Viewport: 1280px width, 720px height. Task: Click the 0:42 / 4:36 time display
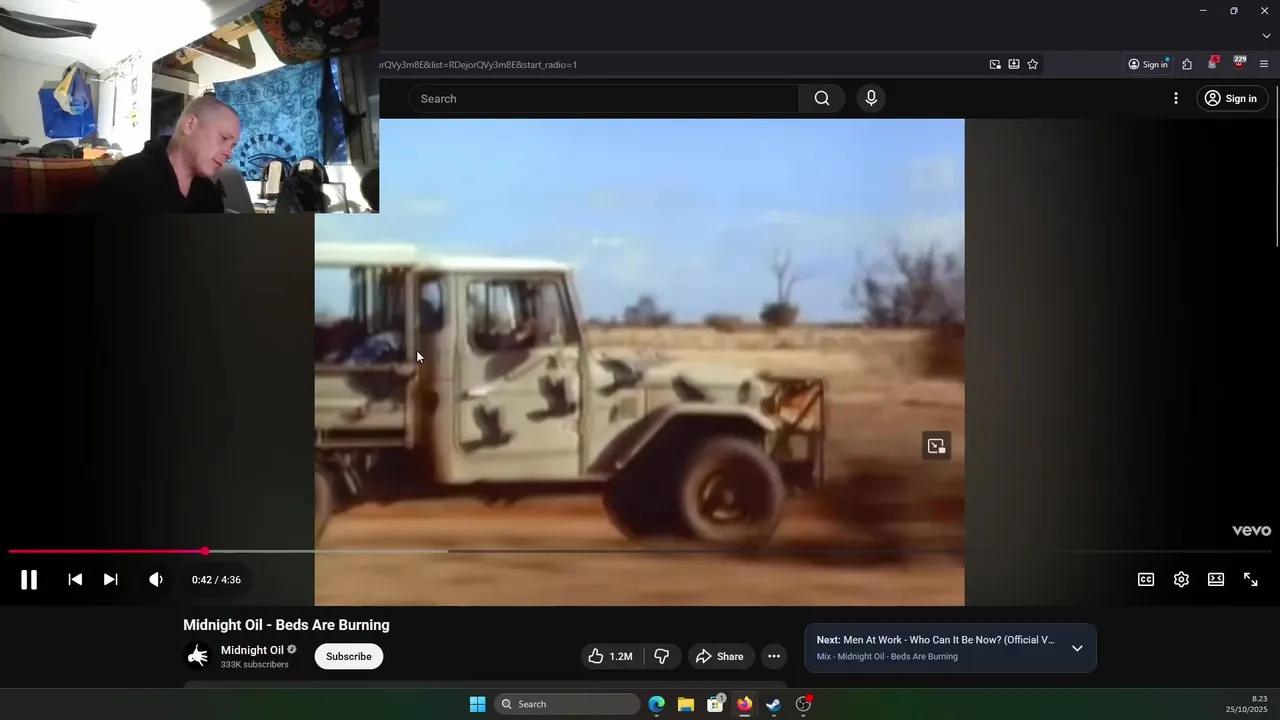click(216, 580)
